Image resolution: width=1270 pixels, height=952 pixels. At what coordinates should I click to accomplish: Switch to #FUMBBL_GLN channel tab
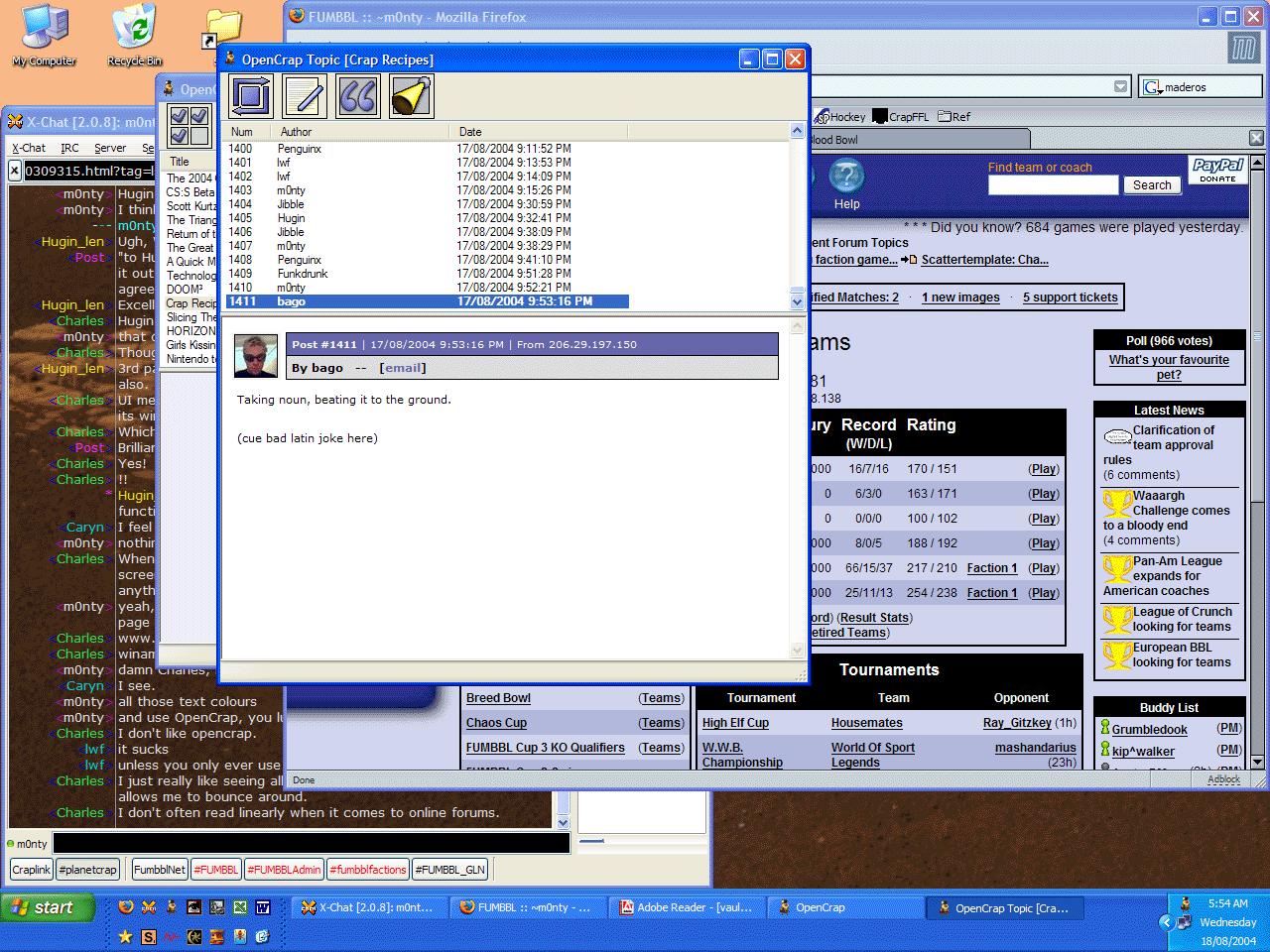pos(450,870)
